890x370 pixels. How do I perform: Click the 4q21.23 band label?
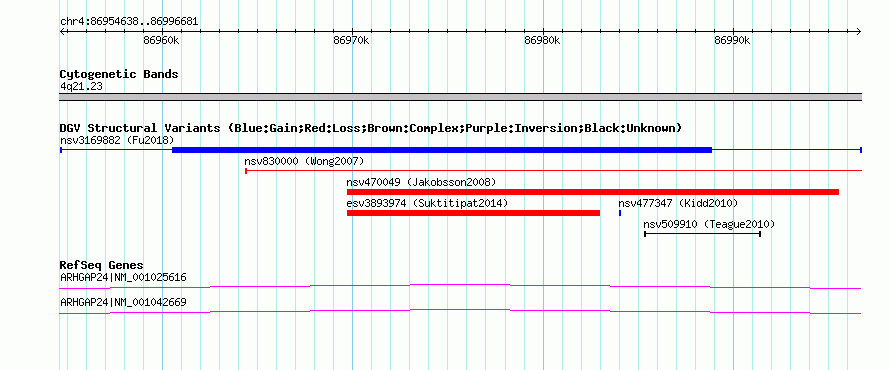point(81,87)
